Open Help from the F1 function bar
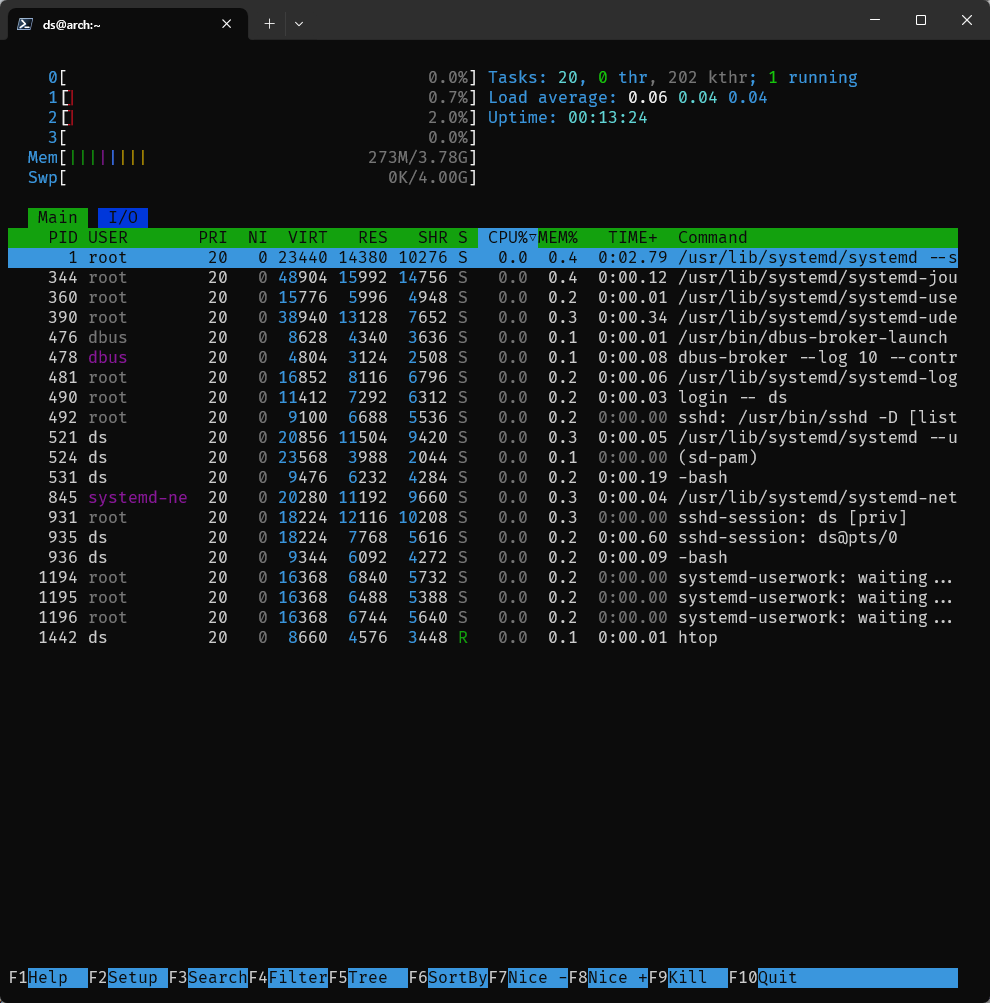The height and width of the screenshot is (1003, 990). [57, 977]
